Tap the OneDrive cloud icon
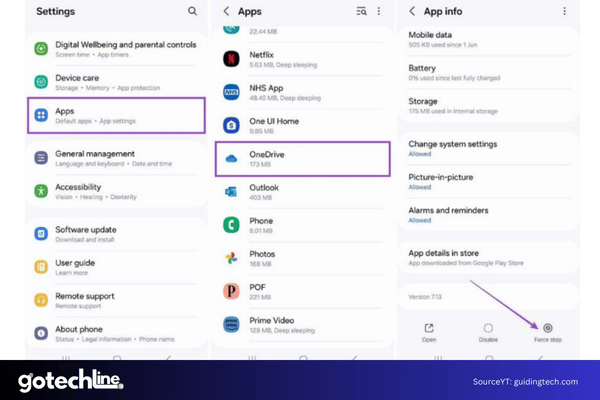This screenshot has width=600, height=400. (x=231, y=158)
